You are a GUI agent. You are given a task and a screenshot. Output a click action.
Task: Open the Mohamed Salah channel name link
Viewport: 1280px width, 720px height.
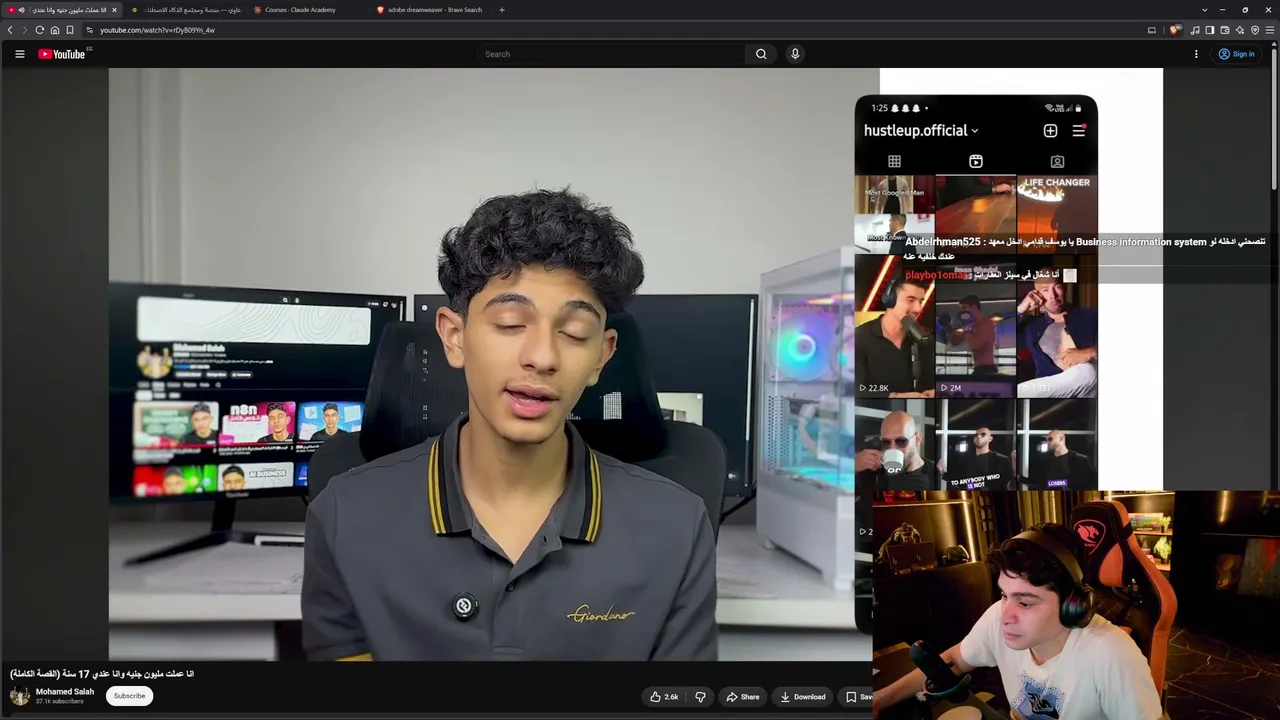click(65, 692)
